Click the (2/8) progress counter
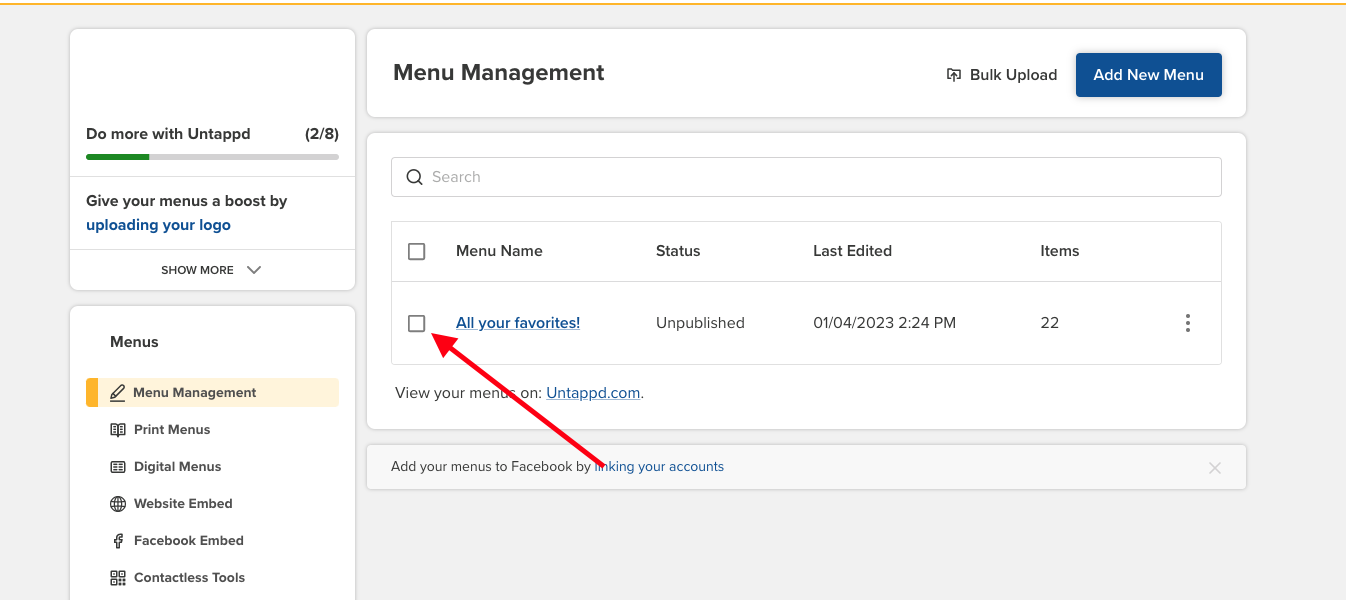Viewport: 1346px width, 600px height. (322, 134)
